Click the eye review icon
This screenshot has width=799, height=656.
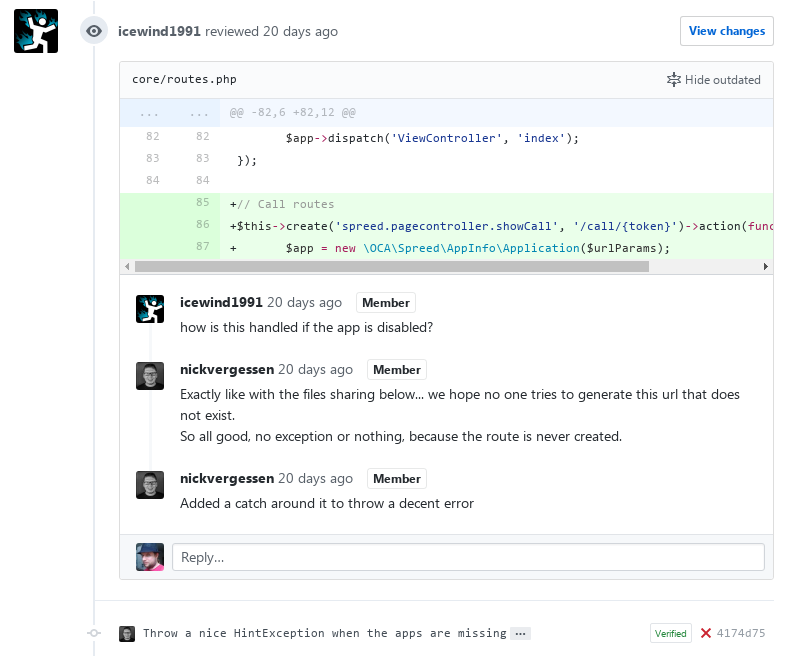[x=94, y=31]
